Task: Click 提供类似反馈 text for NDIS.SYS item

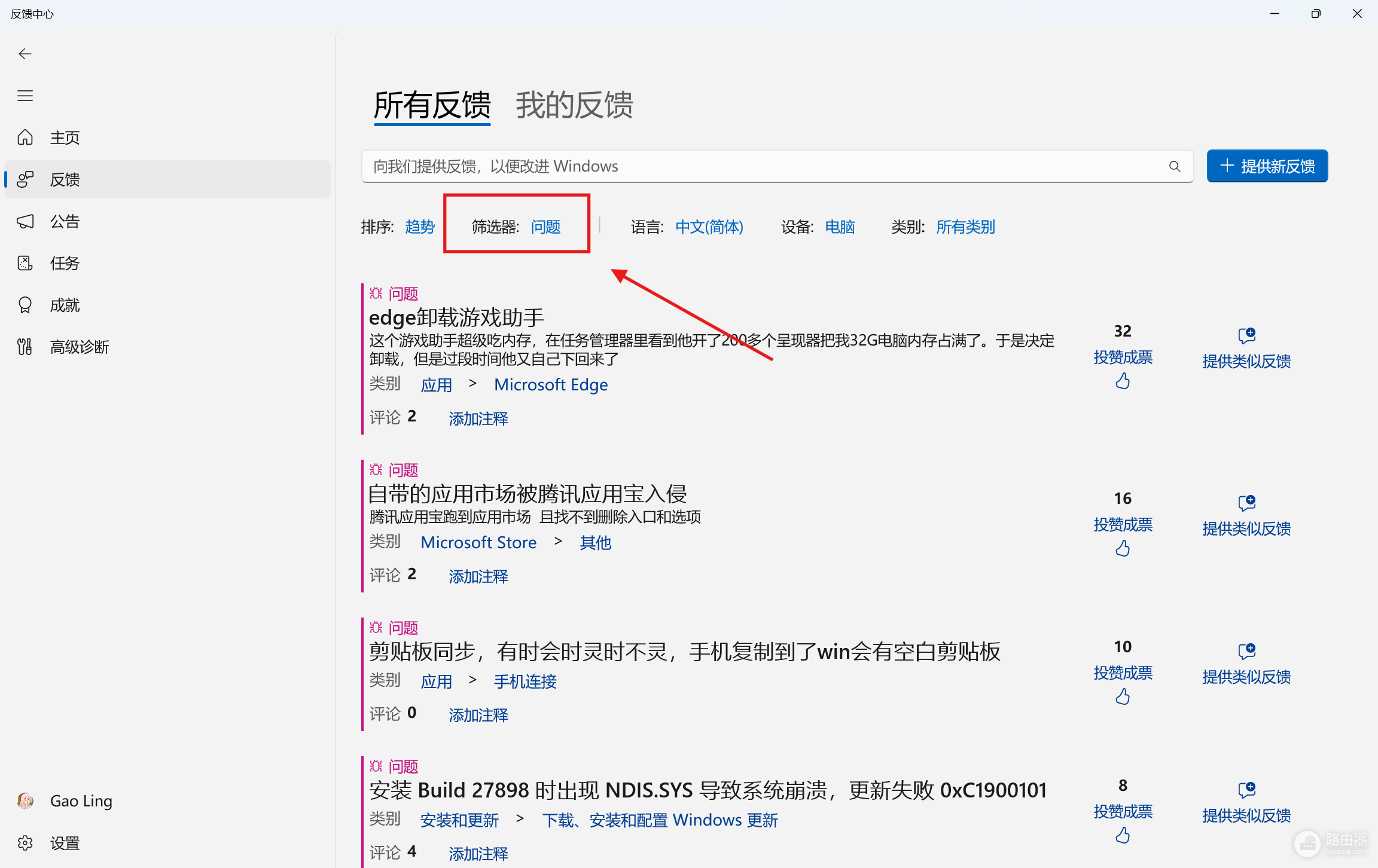Action: [1246, 815]
